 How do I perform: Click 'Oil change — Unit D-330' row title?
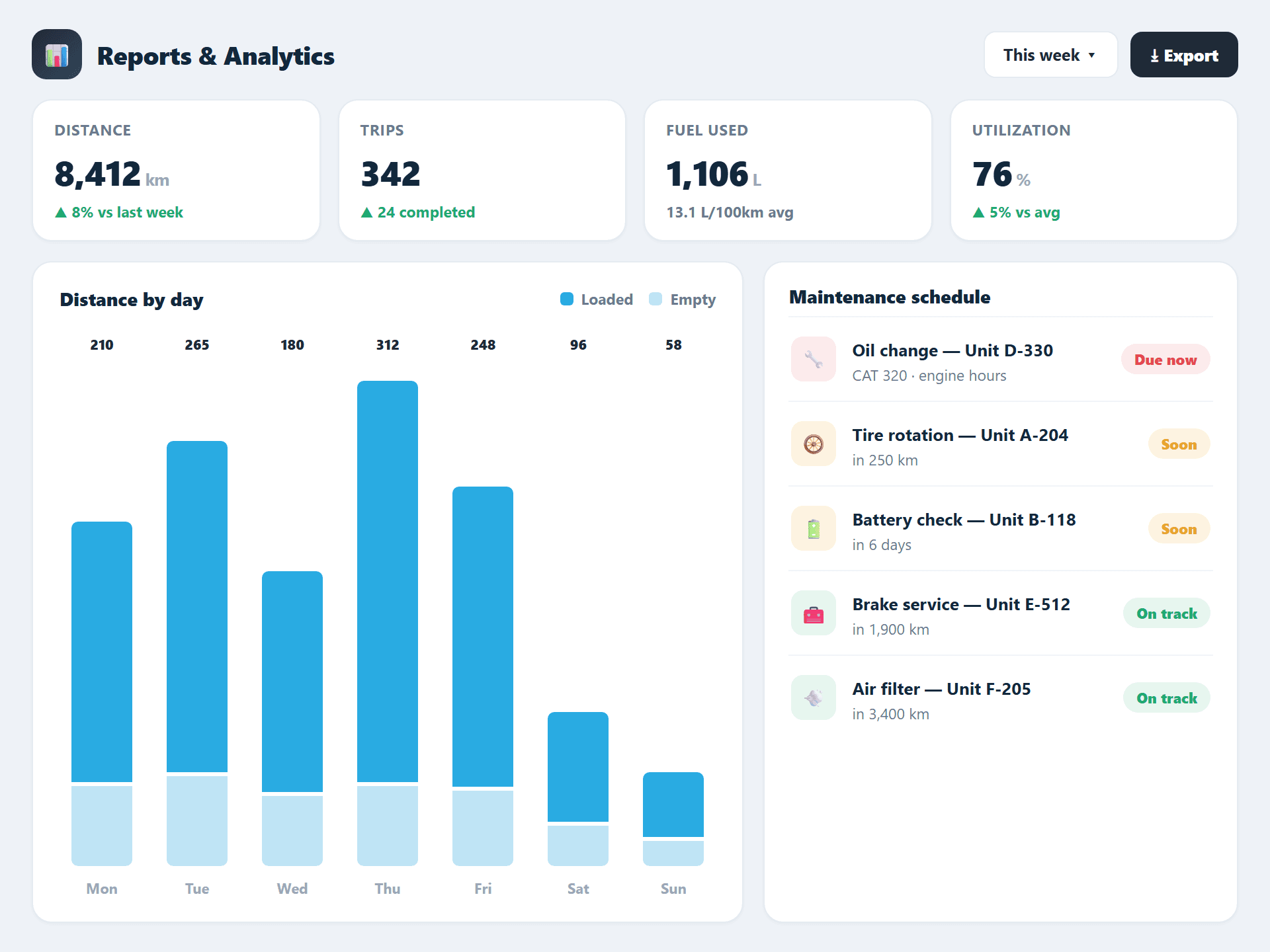pos(952,350)
